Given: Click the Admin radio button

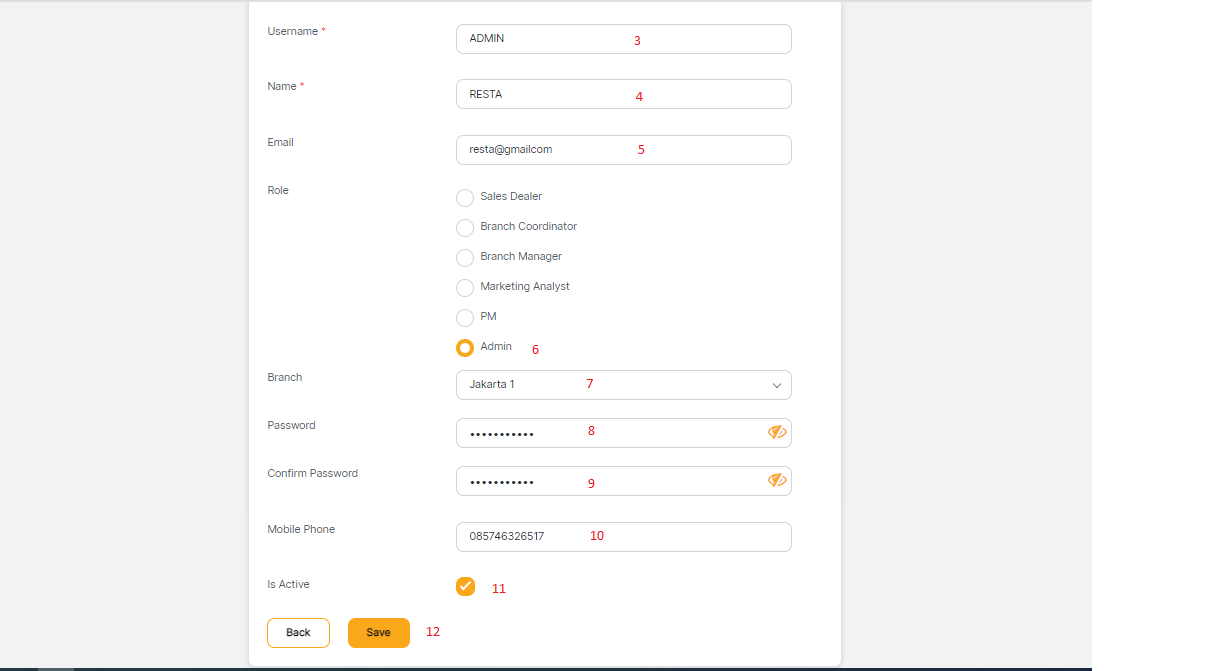Looking at the screenshot, I should [x=465, y=348].
